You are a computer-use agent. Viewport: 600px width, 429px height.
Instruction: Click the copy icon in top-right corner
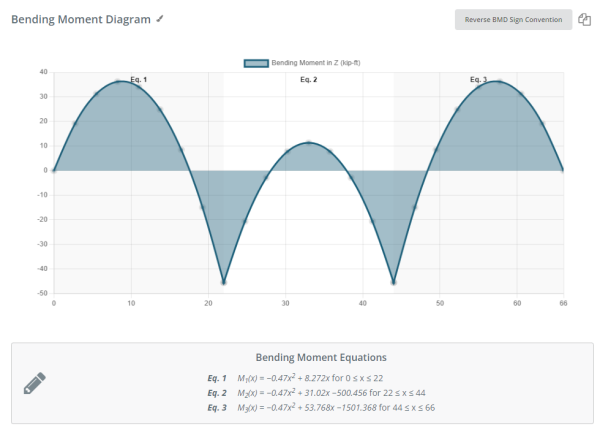[585, 20]
